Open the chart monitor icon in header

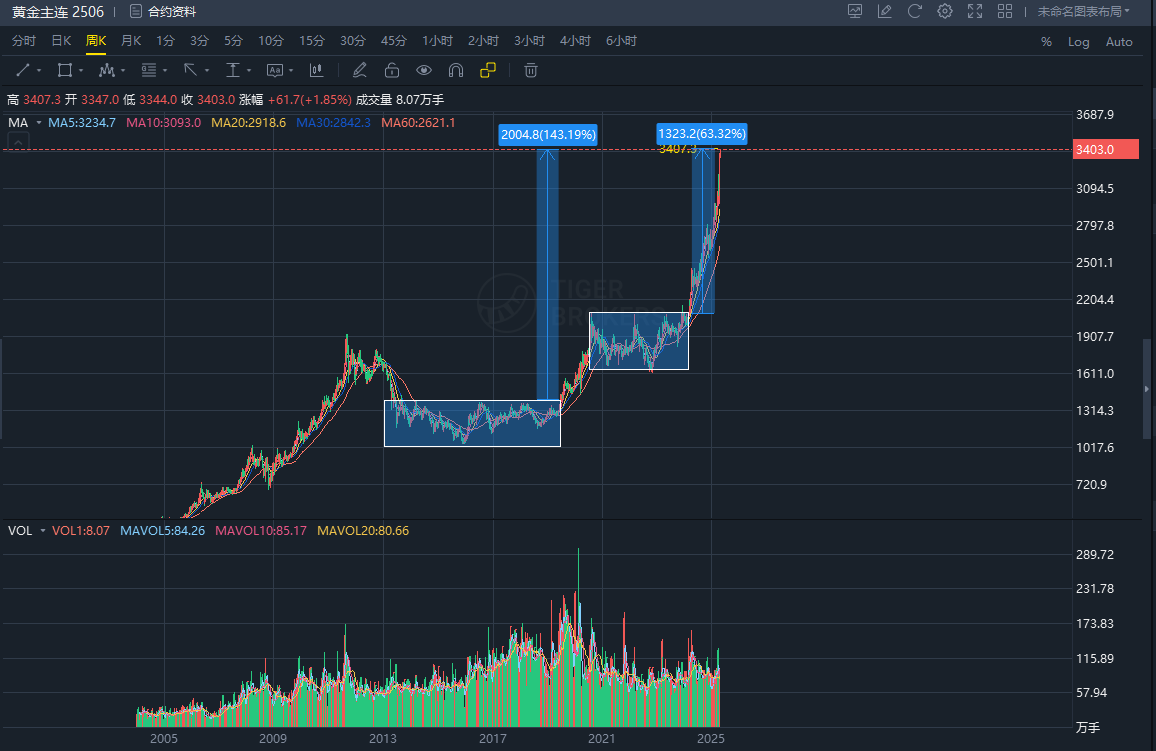855,11
